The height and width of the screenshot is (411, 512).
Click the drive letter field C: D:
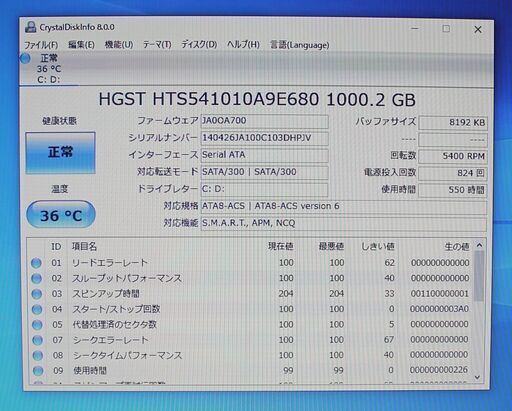pyautogui.click(x=264, y=189)
